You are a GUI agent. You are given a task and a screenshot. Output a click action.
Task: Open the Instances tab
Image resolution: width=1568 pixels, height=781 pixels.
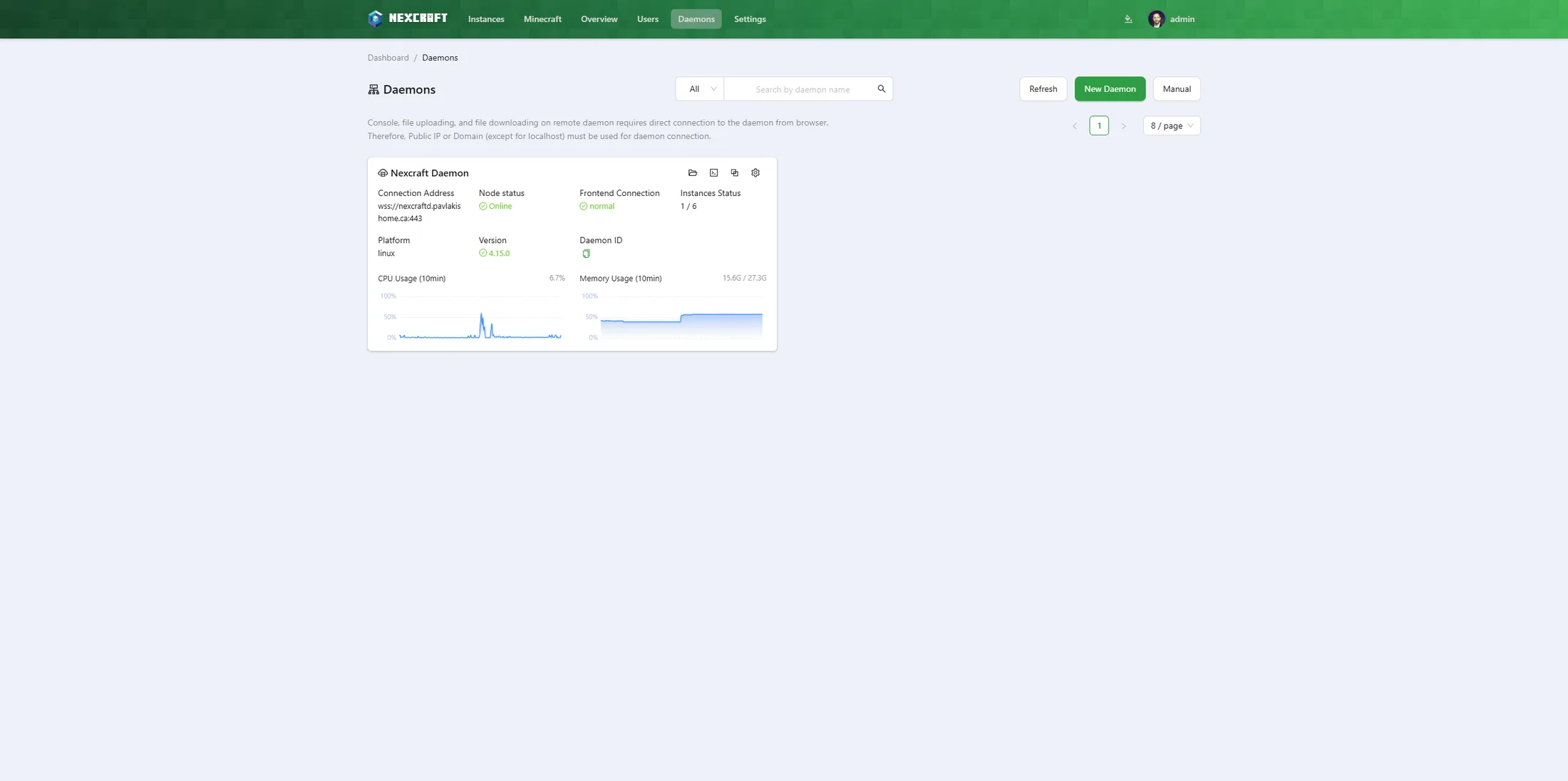(x=486, y=19)
